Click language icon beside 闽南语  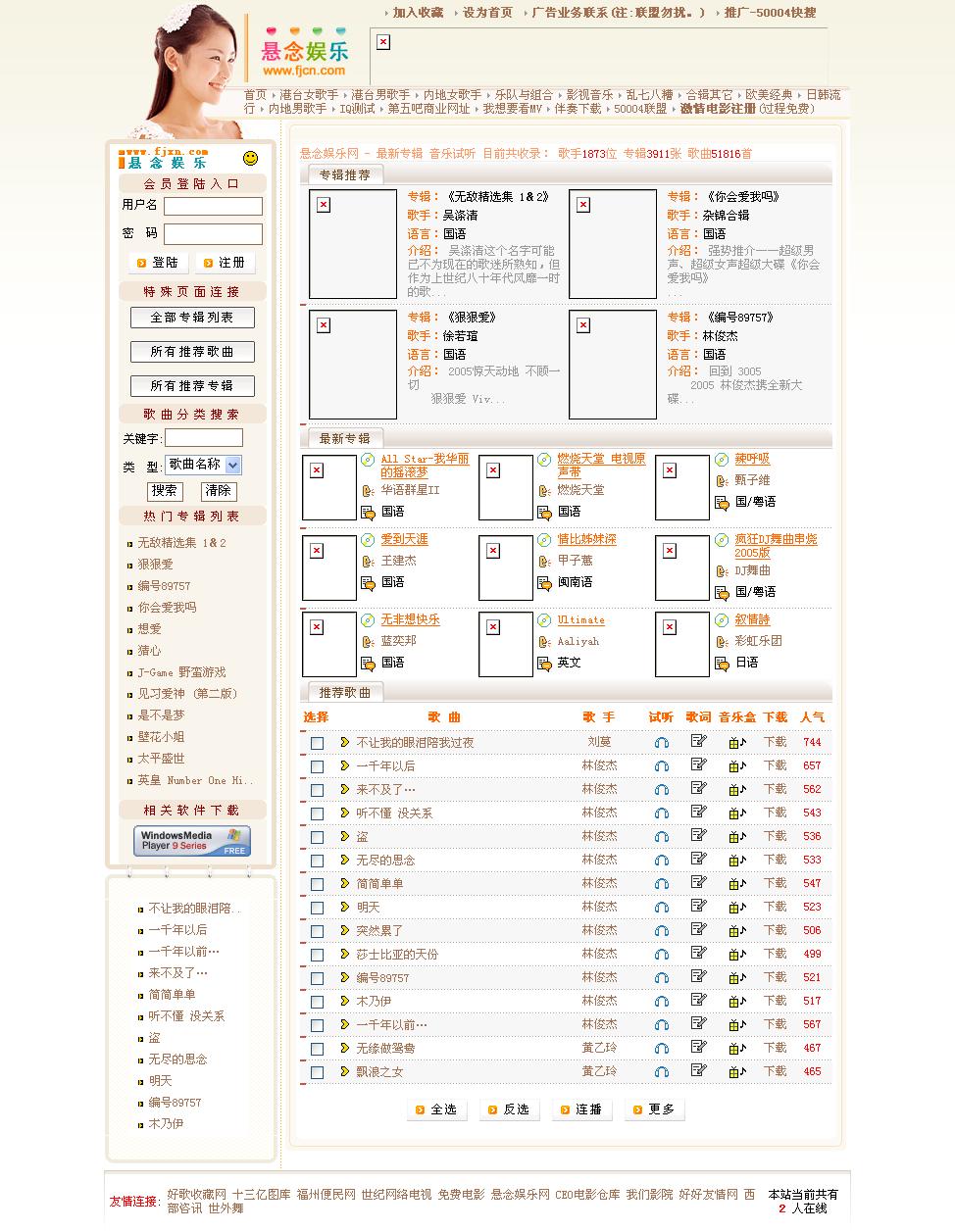(544, 584)
